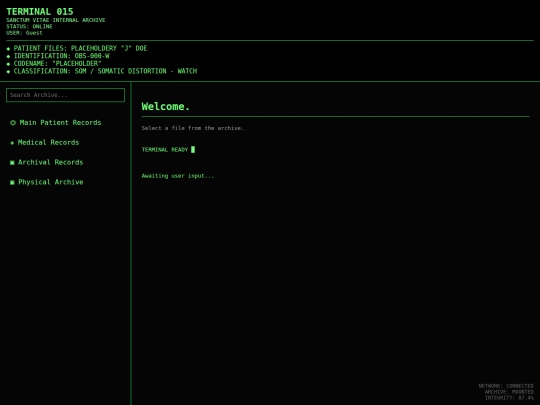Viewport: 540px width, 405px height.
Task: Click "Select a file from the archive." text
Action: 193,128
